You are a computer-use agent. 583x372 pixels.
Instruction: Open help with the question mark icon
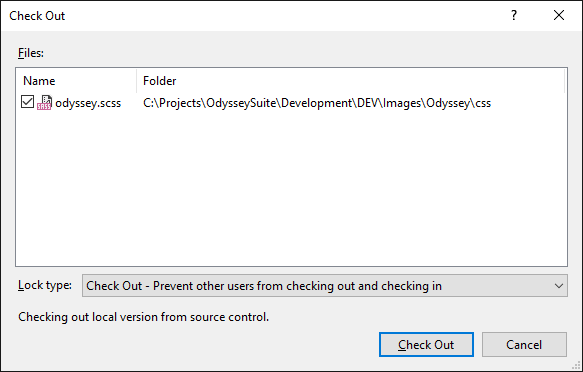tap(514, 16)
